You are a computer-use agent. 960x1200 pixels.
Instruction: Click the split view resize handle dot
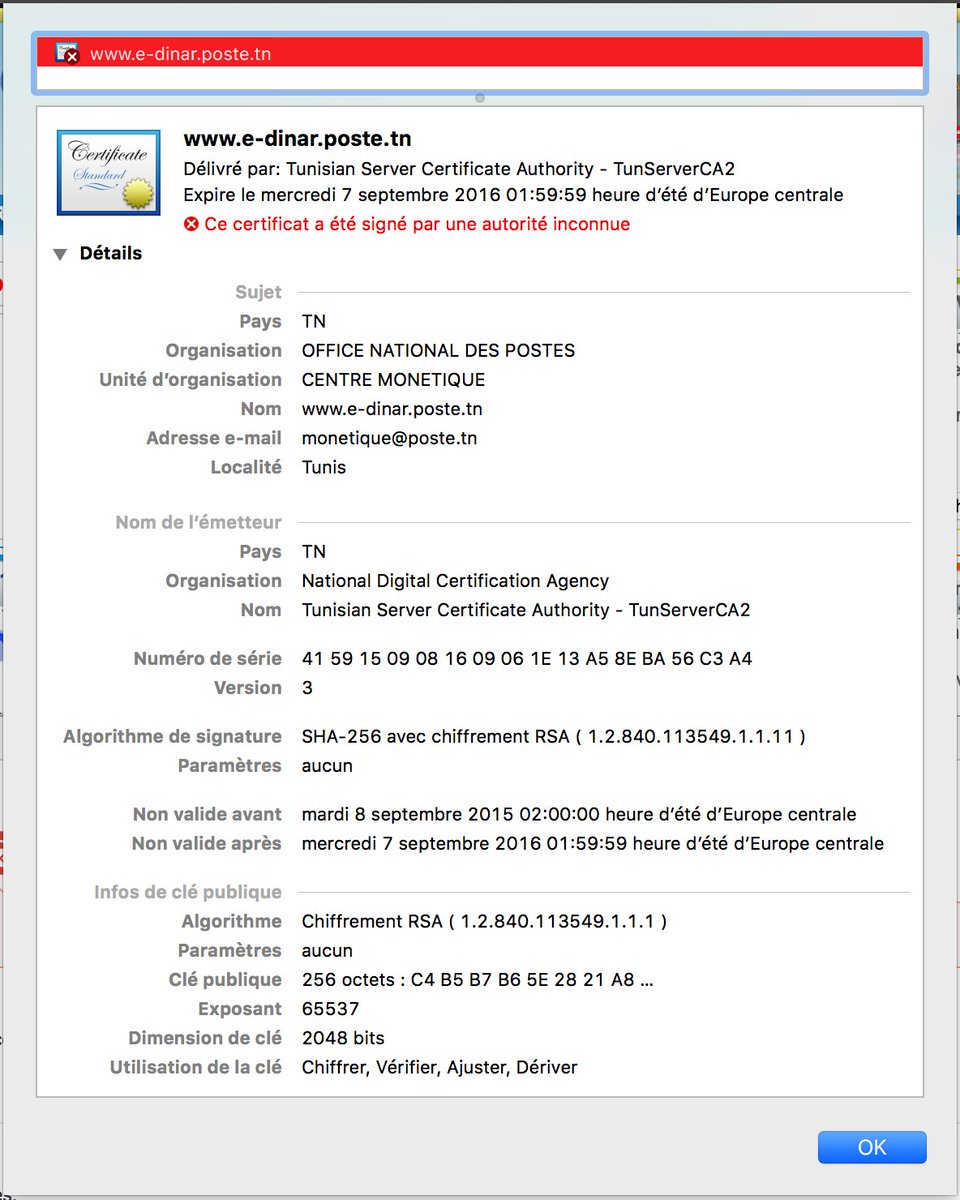480,98
